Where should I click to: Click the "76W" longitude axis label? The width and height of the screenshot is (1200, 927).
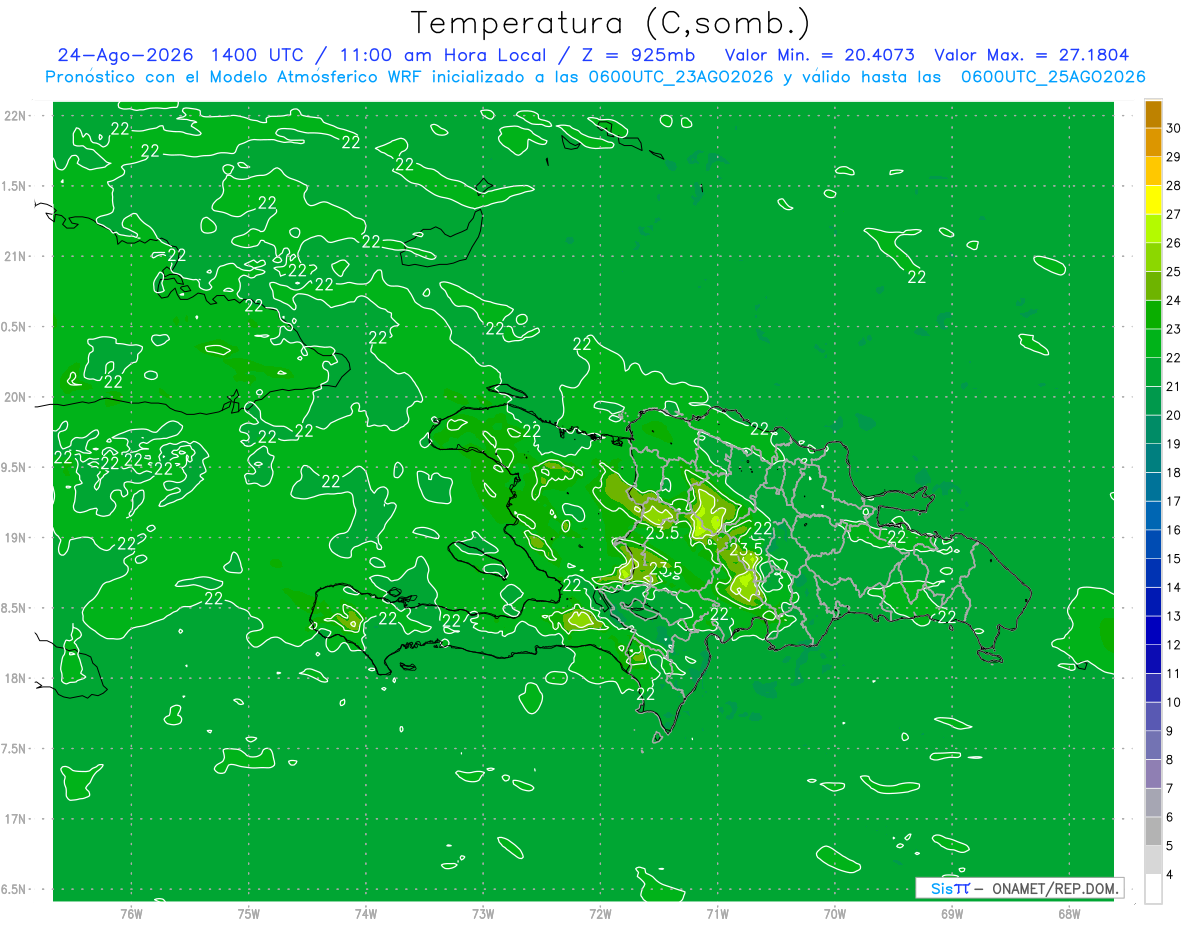click(x=131, y=913)
